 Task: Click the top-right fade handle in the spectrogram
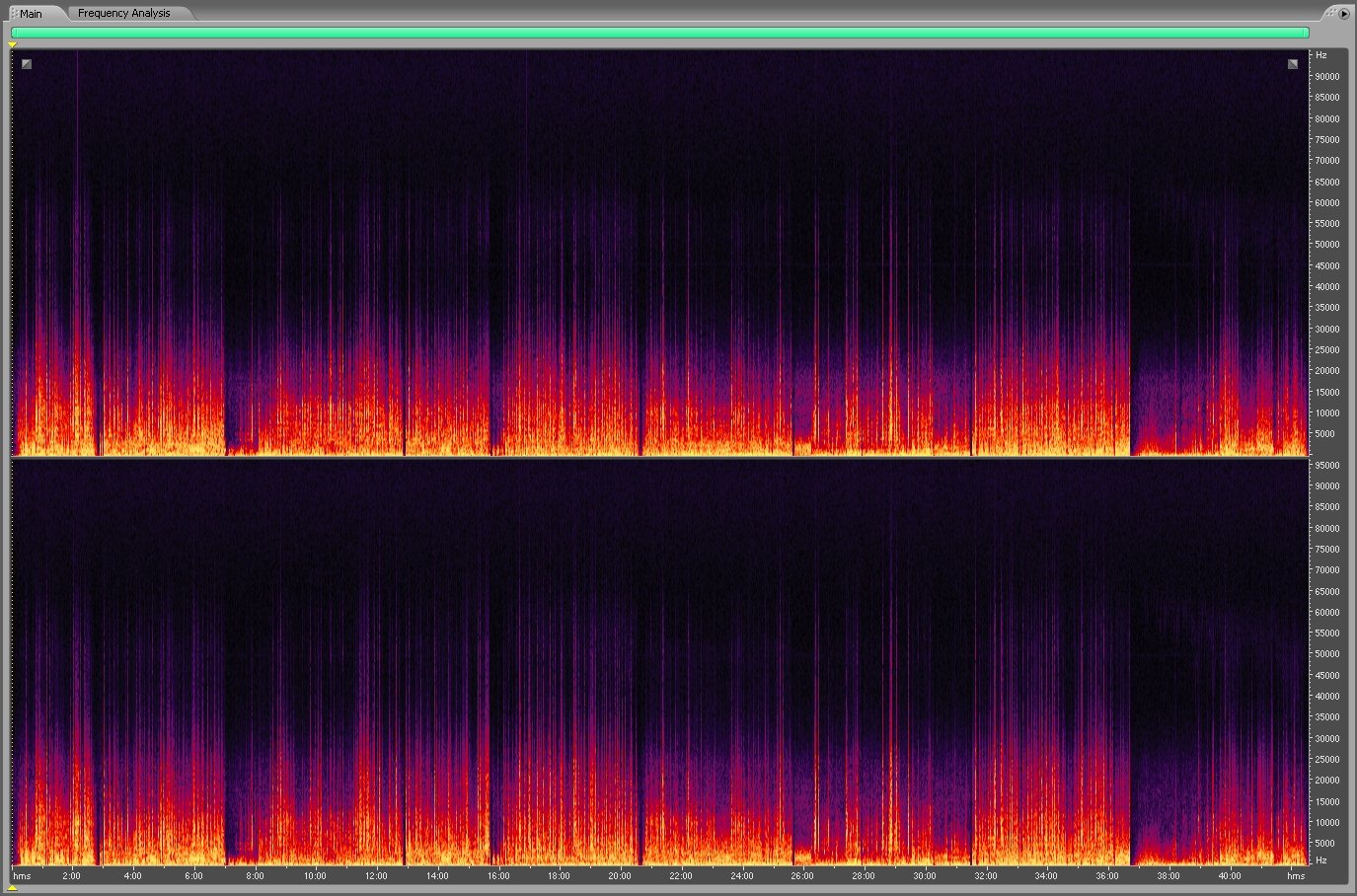(x=1293, y=64)
